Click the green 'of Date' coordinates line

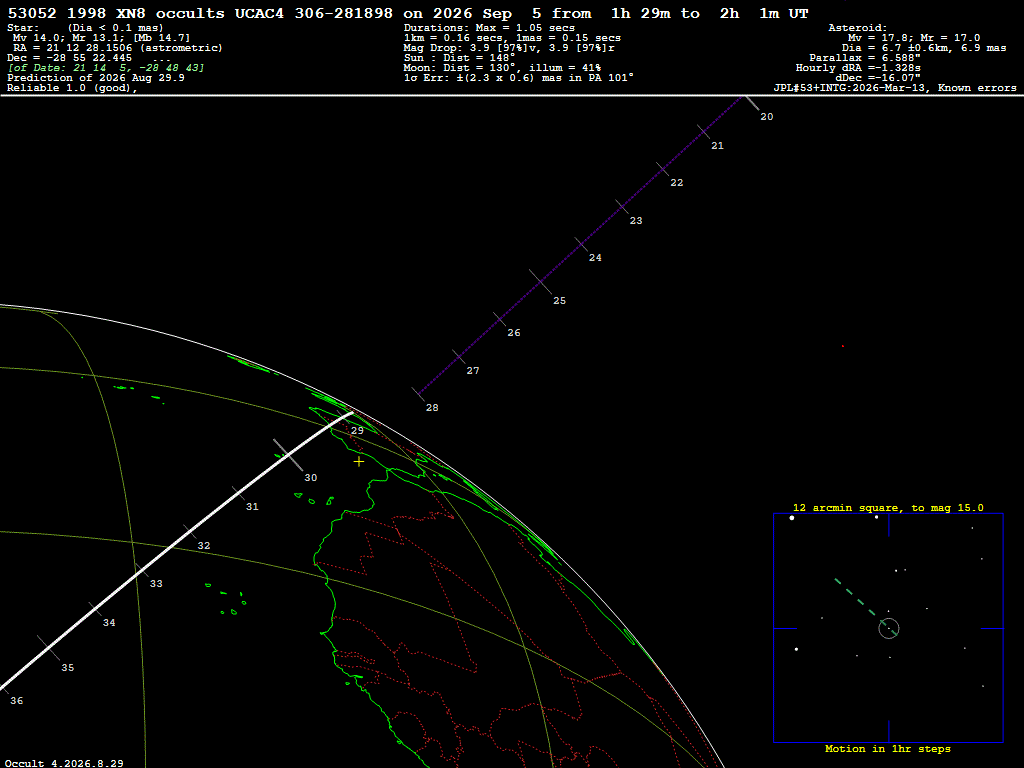tap(106, 68)
